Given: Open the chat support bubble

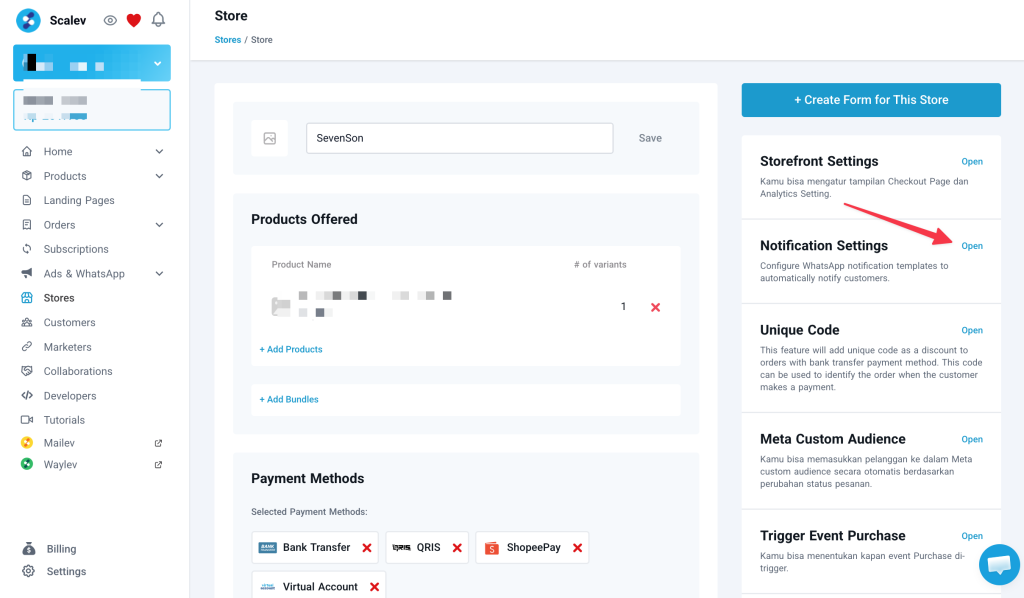Looking at the screenshot, I should [x=998, y=564].
